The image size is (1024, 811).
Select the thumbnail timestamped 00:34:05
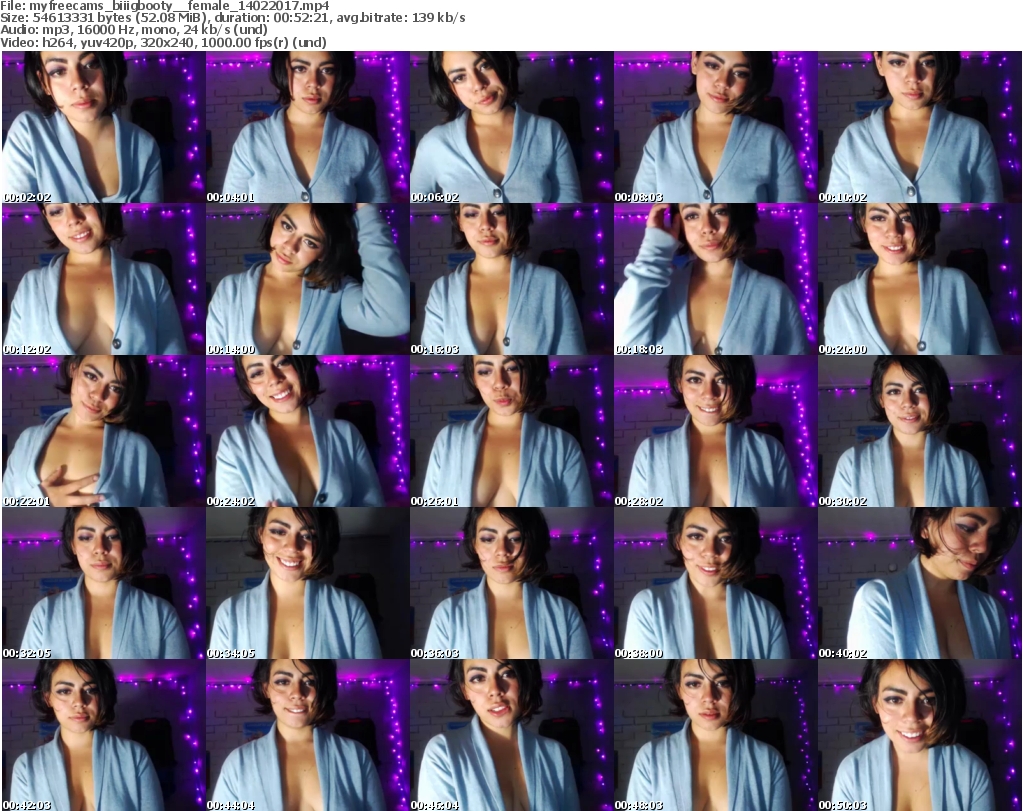(308, 583)
